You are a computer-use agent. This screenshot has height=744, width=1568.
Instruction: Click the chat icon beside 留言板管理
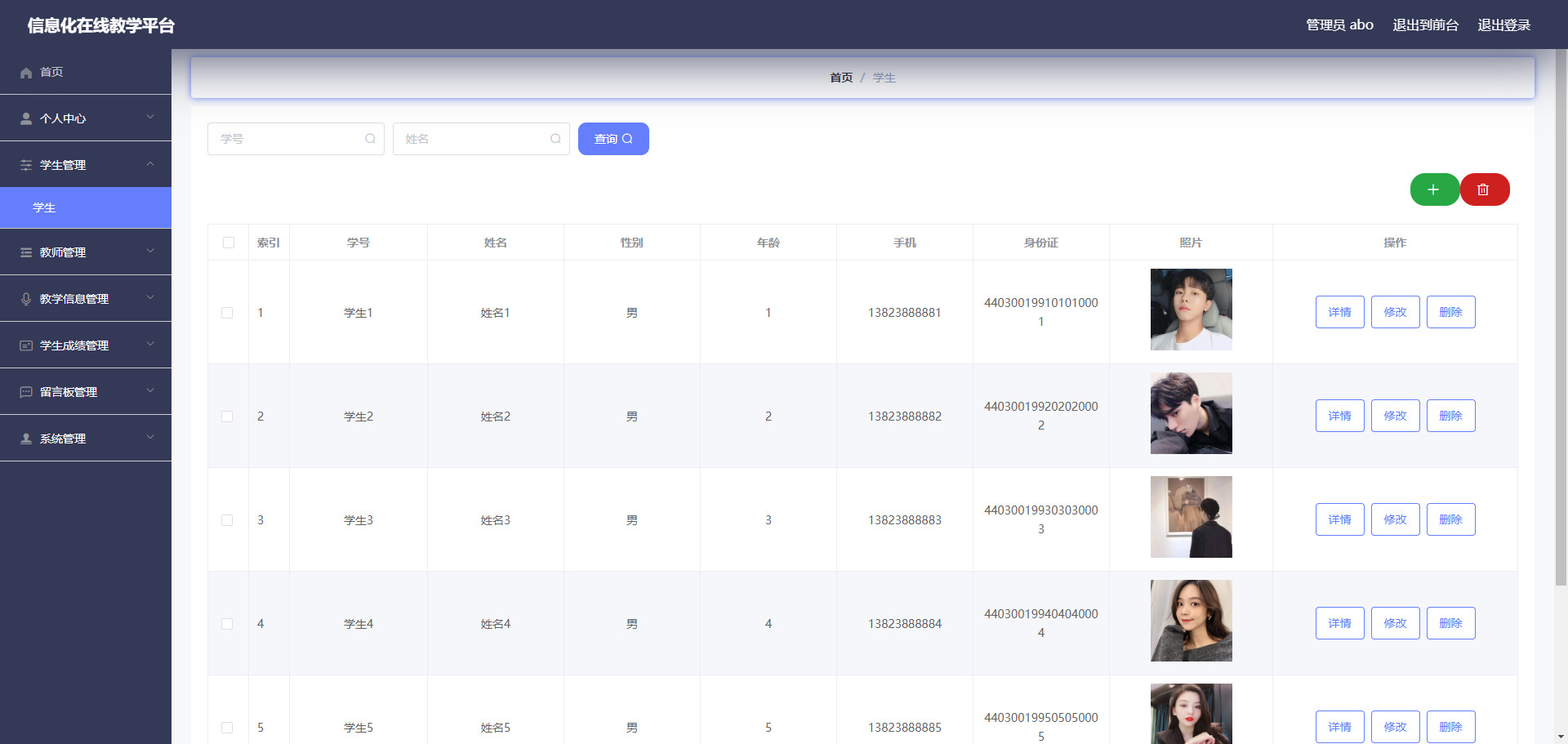coord(26,392)
